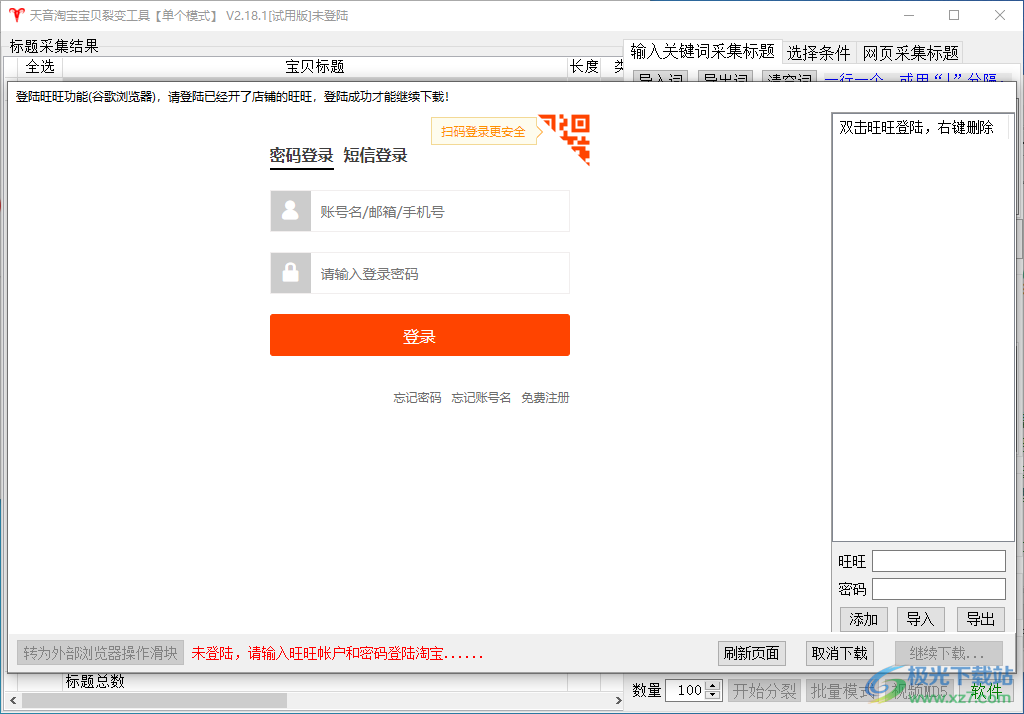Close the application window

tap(1000, 15)
